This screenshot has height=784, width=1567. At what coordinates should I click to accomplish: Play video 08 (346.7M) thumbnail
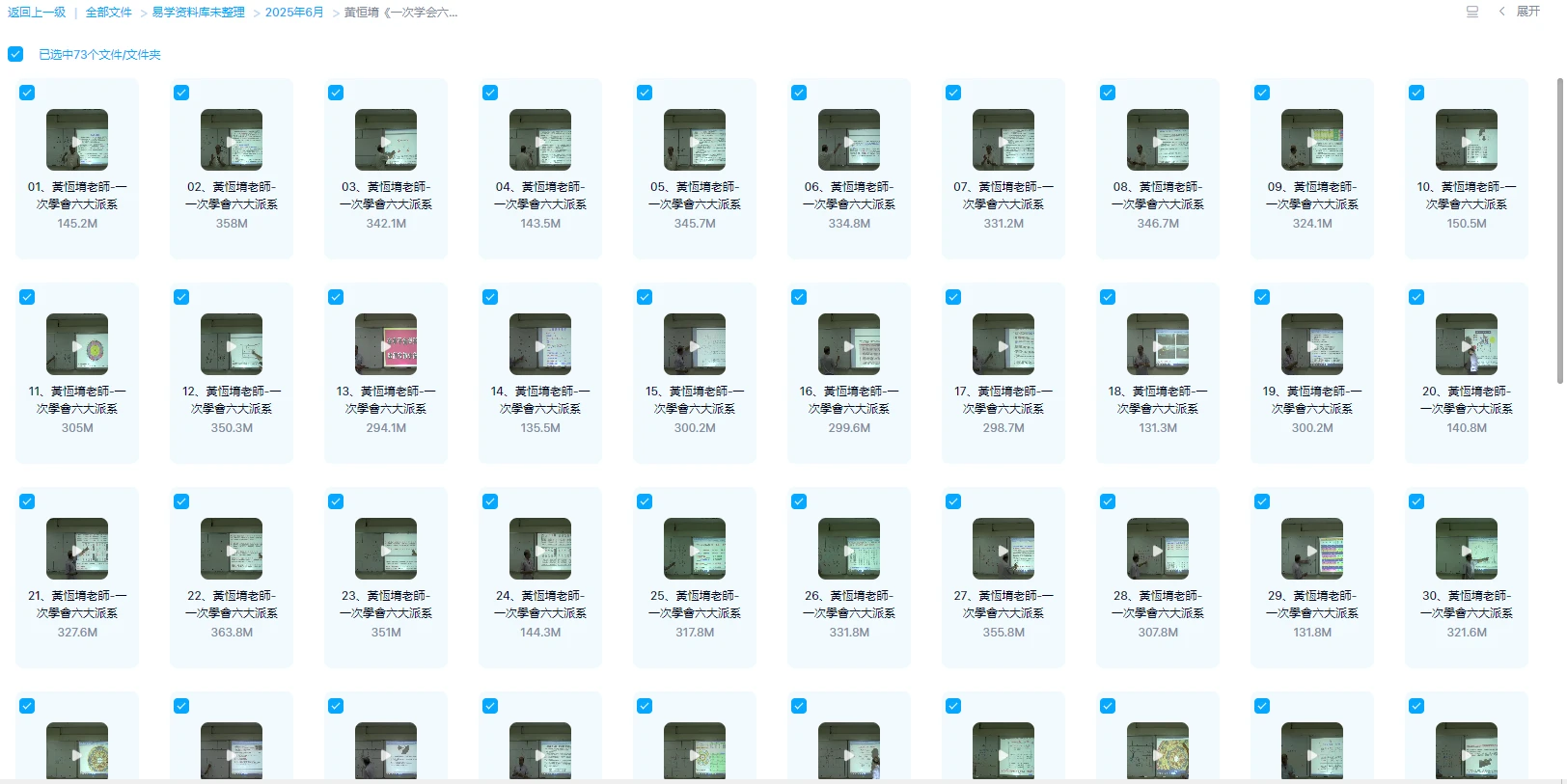pos(1158,140)
